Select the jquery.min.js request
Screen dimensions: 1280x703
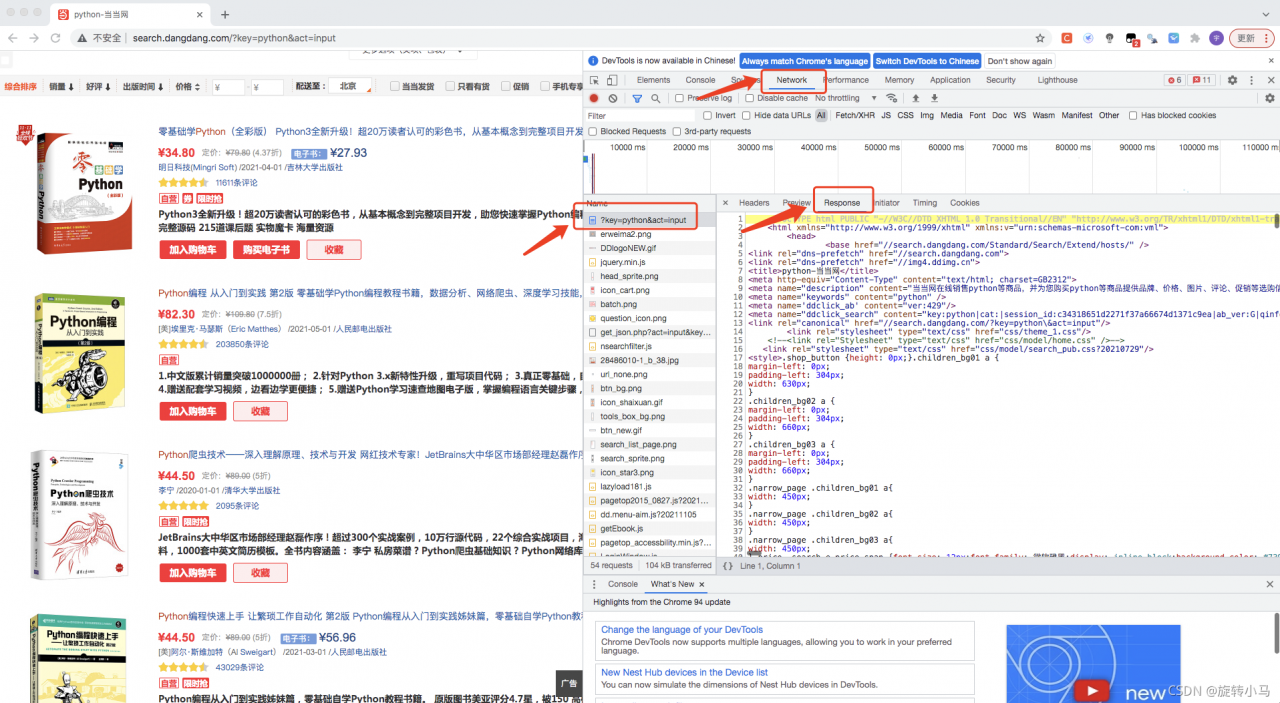coord(650,262)
